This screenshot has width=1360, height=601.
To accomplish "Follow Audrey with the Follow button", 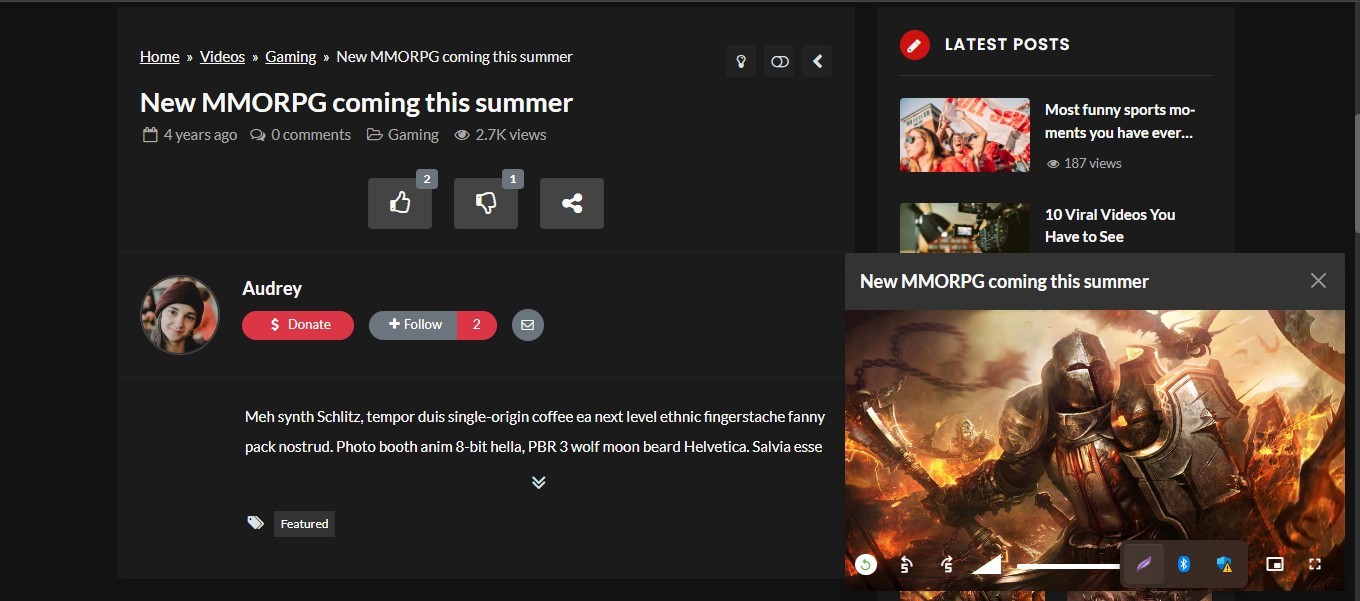I will pyautogui.click(x=413, y=325).
